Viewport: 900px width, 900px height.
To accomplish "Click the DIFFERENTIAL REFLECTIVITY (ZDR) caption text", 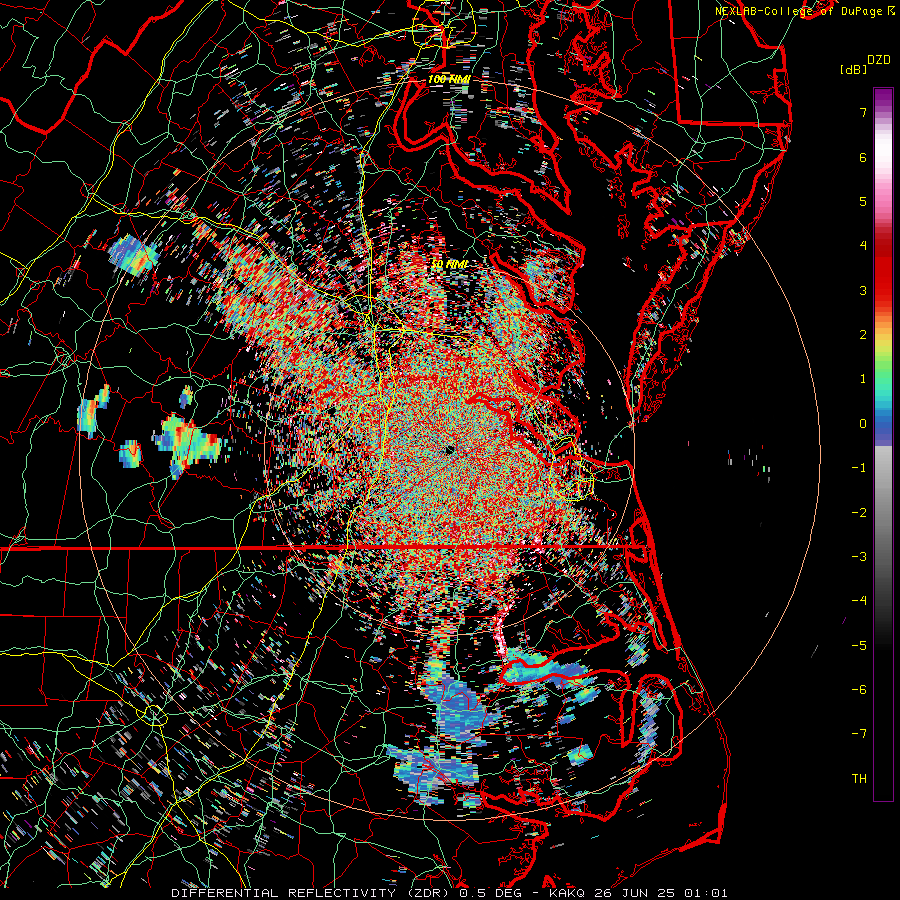I will (312, 893).
